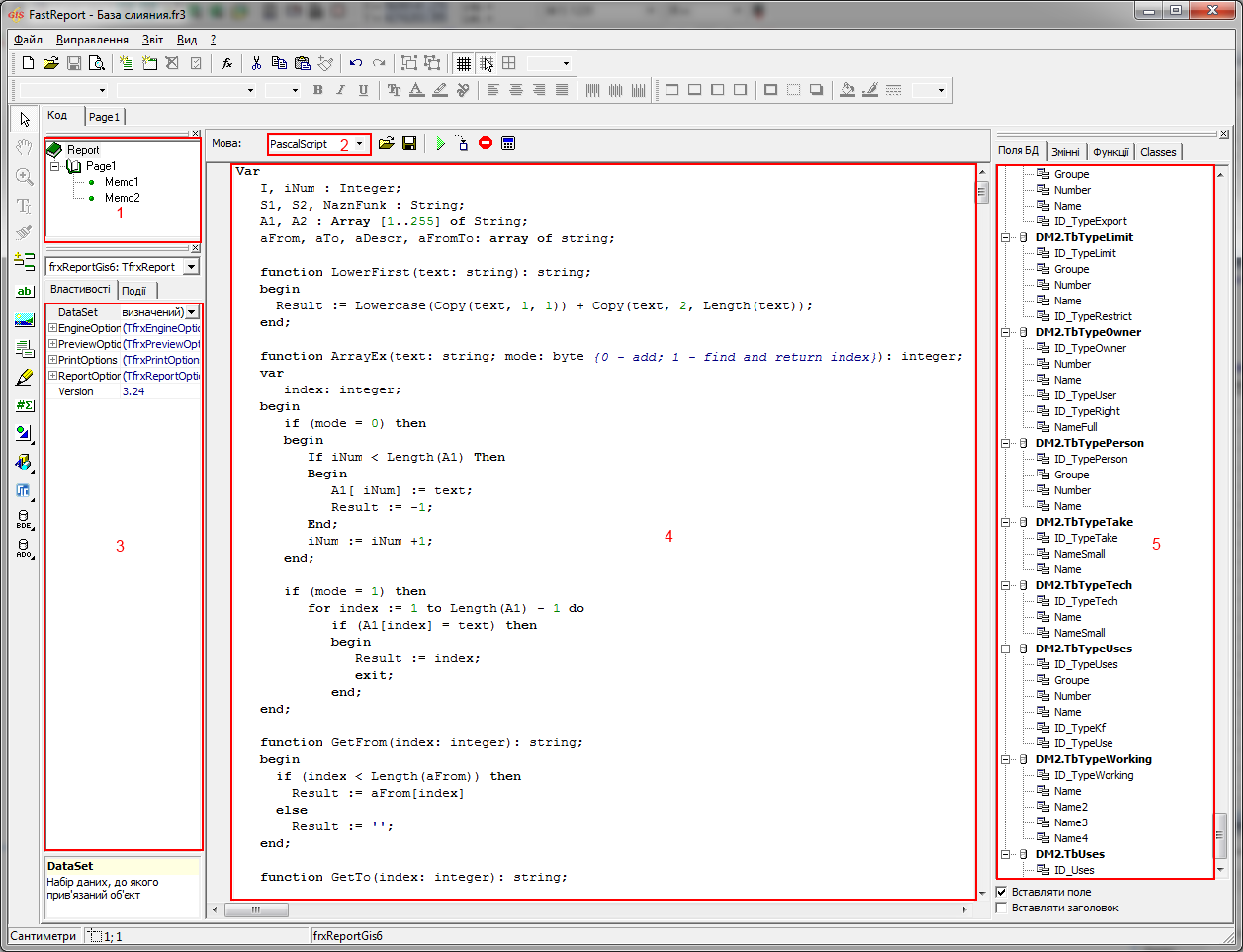Image resolution: width=1243 pixels, height=952 pixels.
Task: Select Memo1 in the report tree
Action: (122, 182)
